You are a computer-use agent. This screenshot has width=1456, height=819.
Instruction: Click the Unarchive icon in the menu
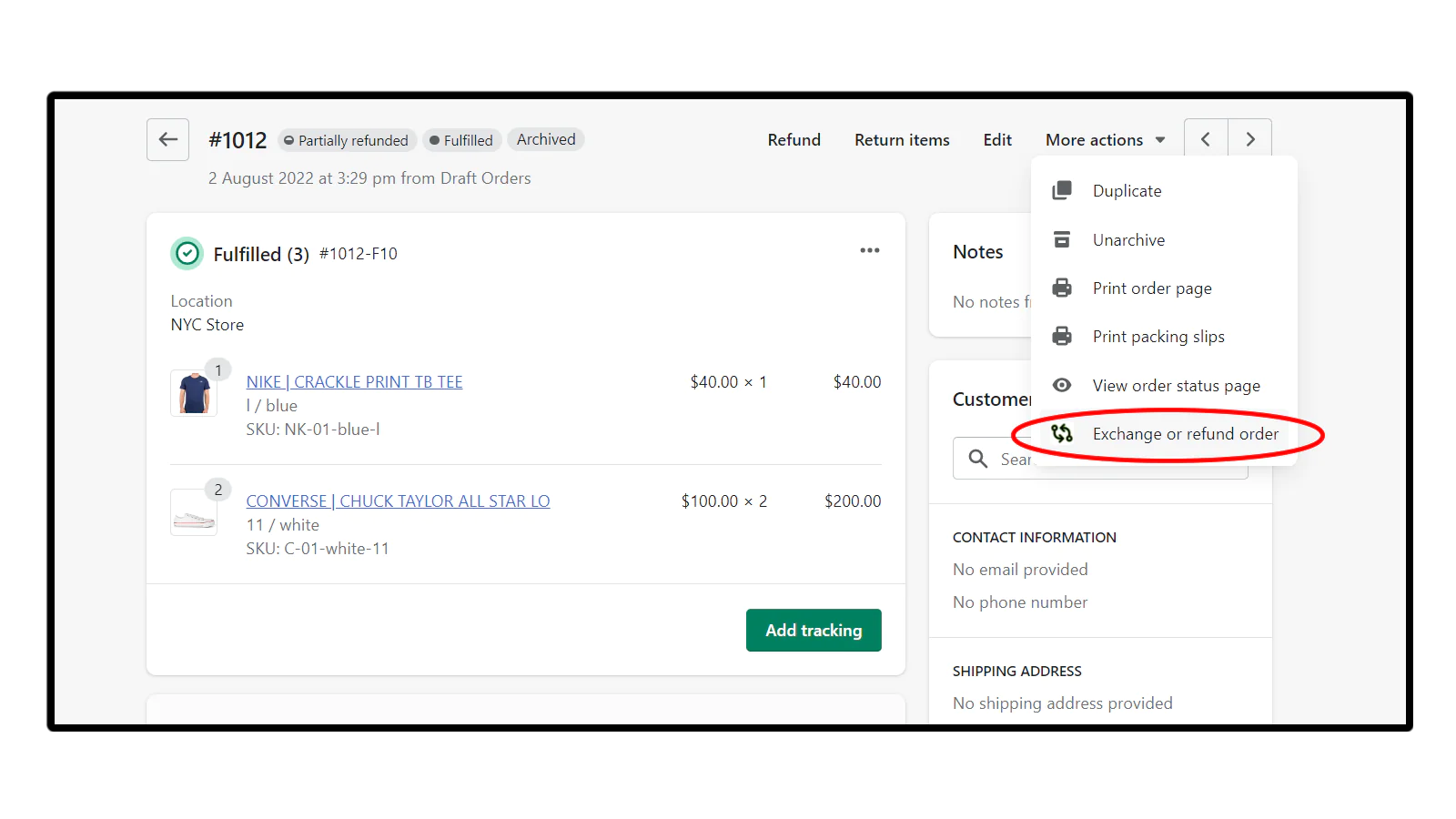(1062, 239)
